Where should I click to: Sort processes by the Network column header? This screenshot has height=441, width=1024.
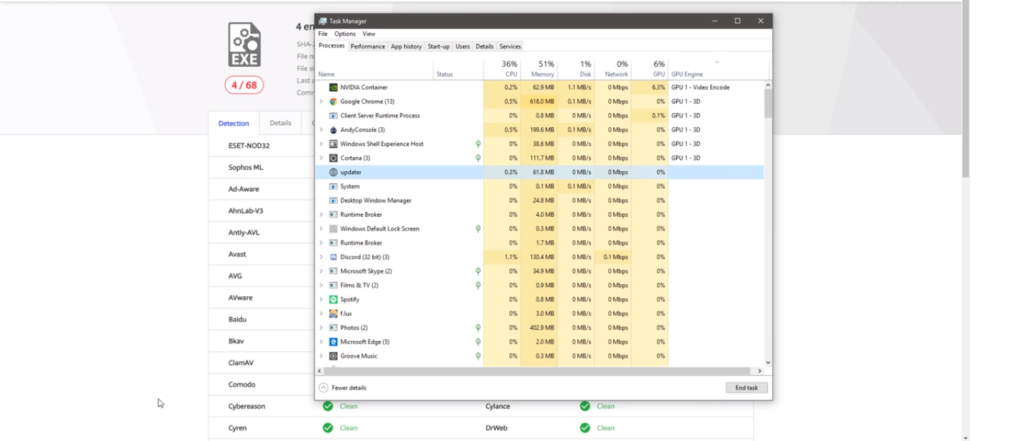point(613,69)
